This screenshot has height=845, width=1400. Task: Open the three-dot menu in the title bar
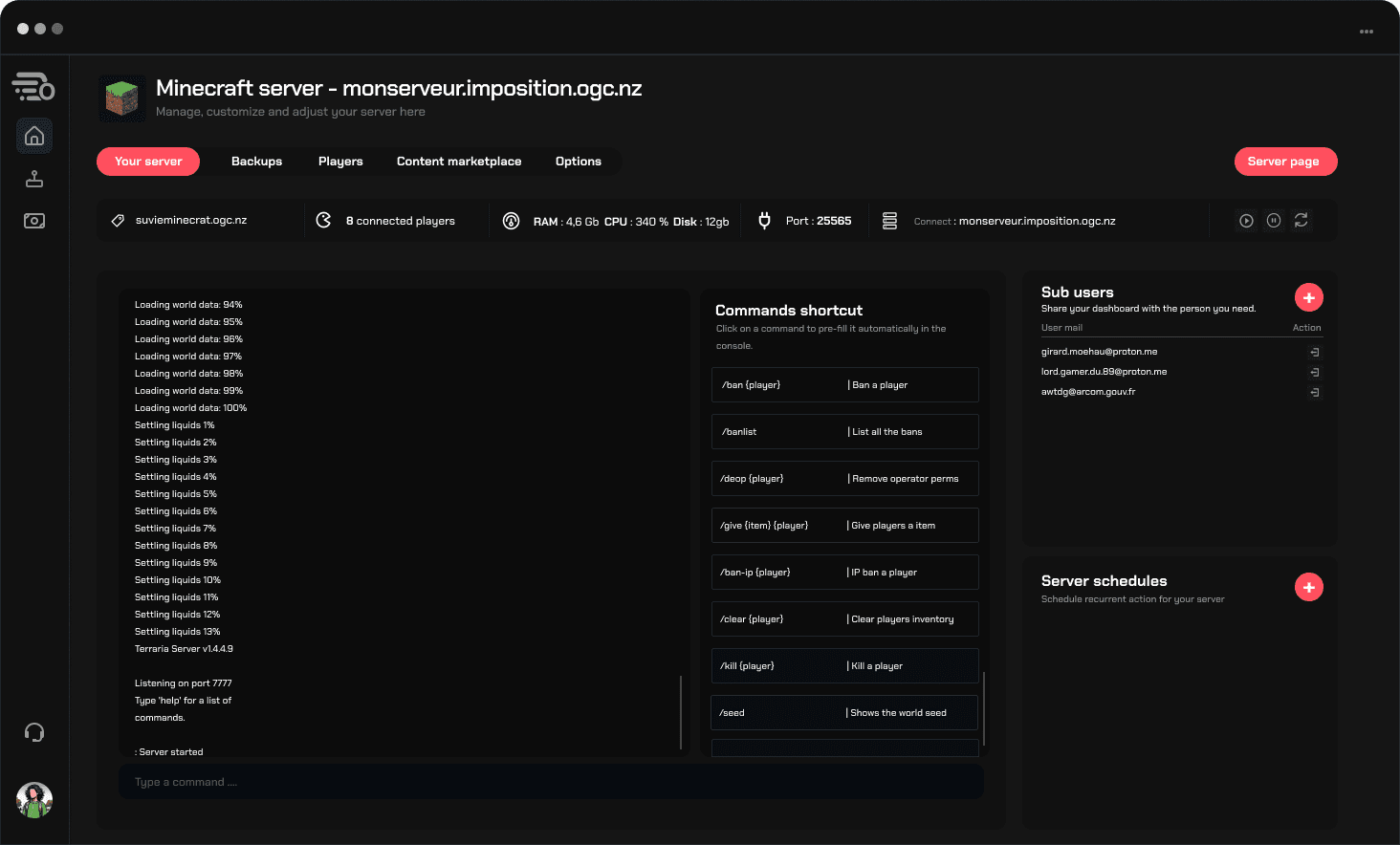pos(1367,32)
